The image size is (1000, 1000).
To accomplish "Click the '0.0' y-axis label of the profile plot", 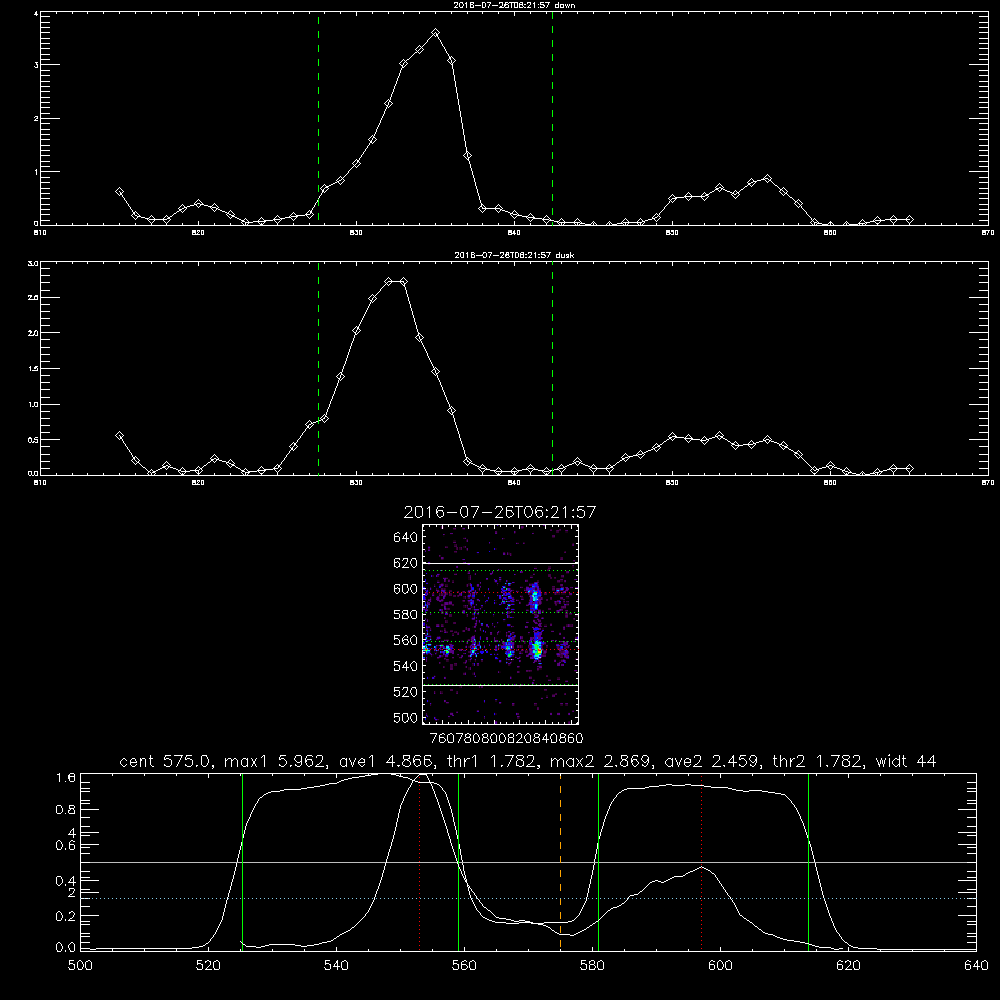I will (x=66, y=948).
